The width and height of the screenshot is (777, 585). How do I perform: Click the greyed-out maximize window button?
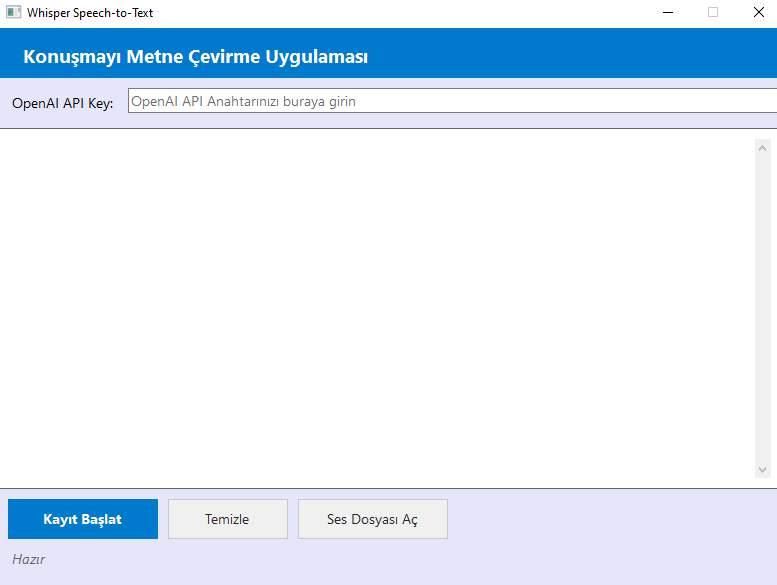click(x=713, y=13)
